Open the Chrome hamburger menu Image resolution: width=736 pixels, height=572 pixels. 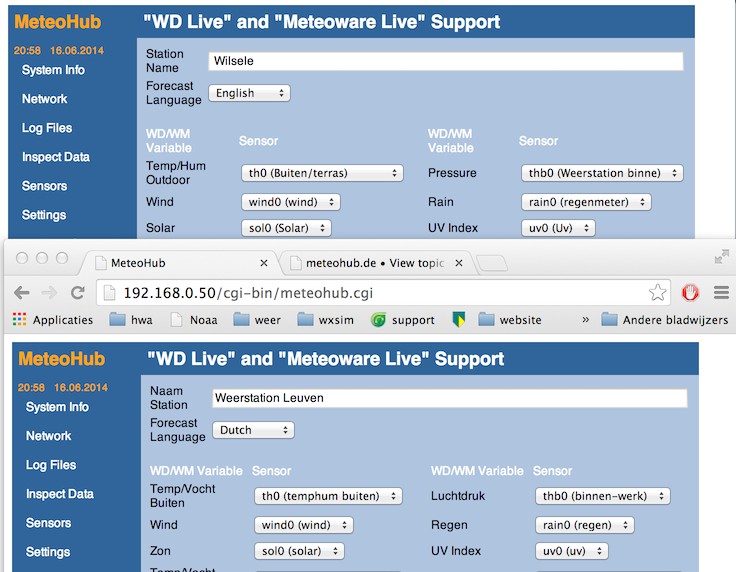(720, 293)
